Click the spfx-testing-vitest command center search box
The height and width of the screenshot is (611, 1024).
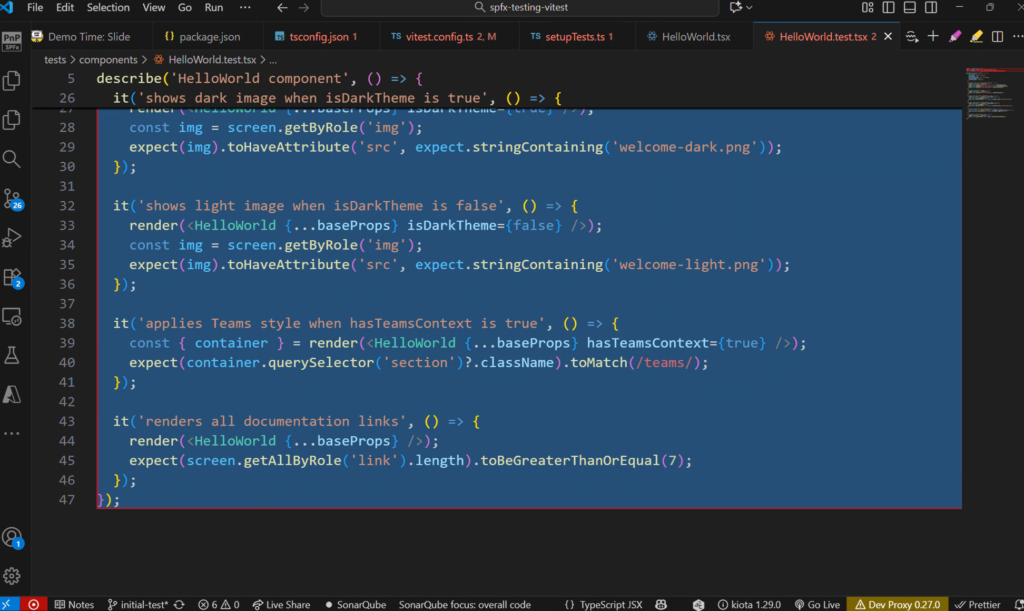(x=519, y=8)
